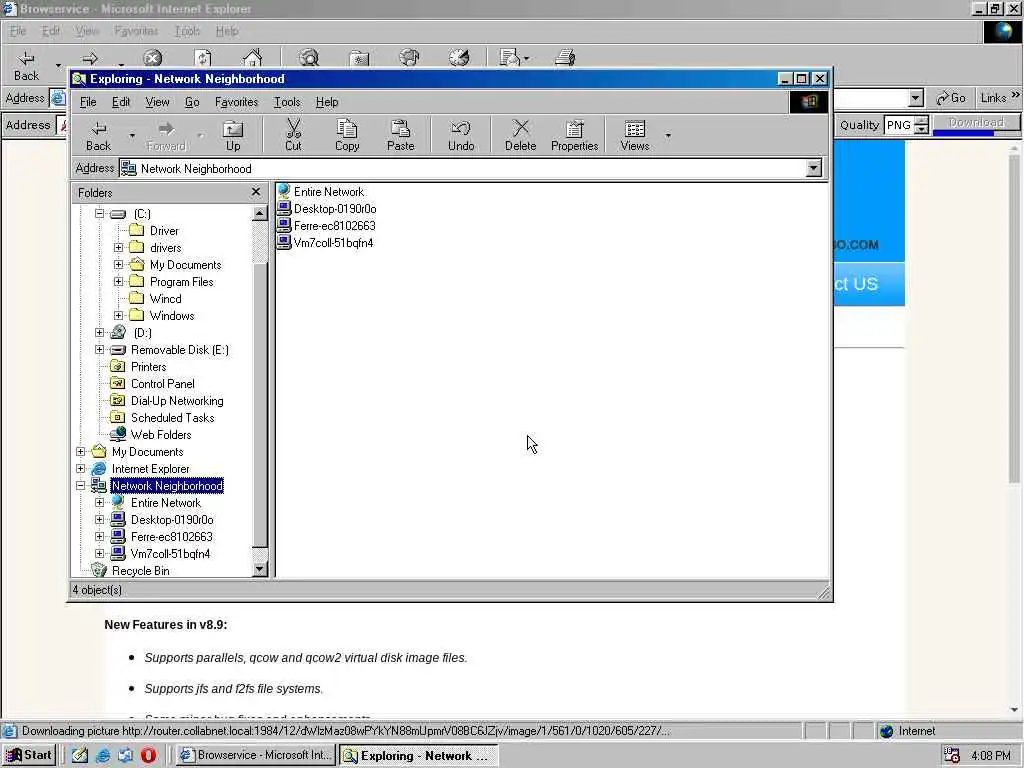Expand the drivers folder node
Viewport: 1024px width, 768px height.
[118, 248]
